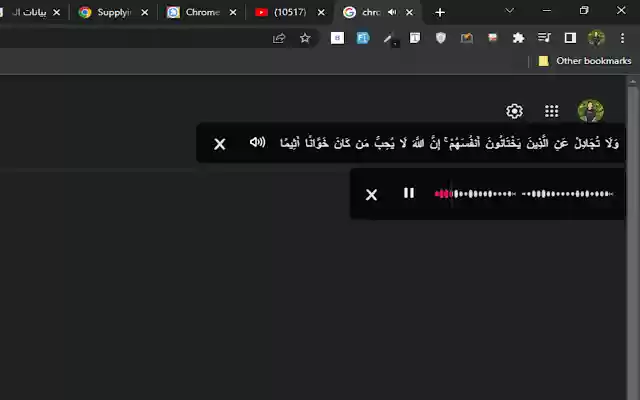Image resolution: width=640 pixels, height=400 pixels.
Task: Open the Other bookmarks folder
Action: click(585, 61)
